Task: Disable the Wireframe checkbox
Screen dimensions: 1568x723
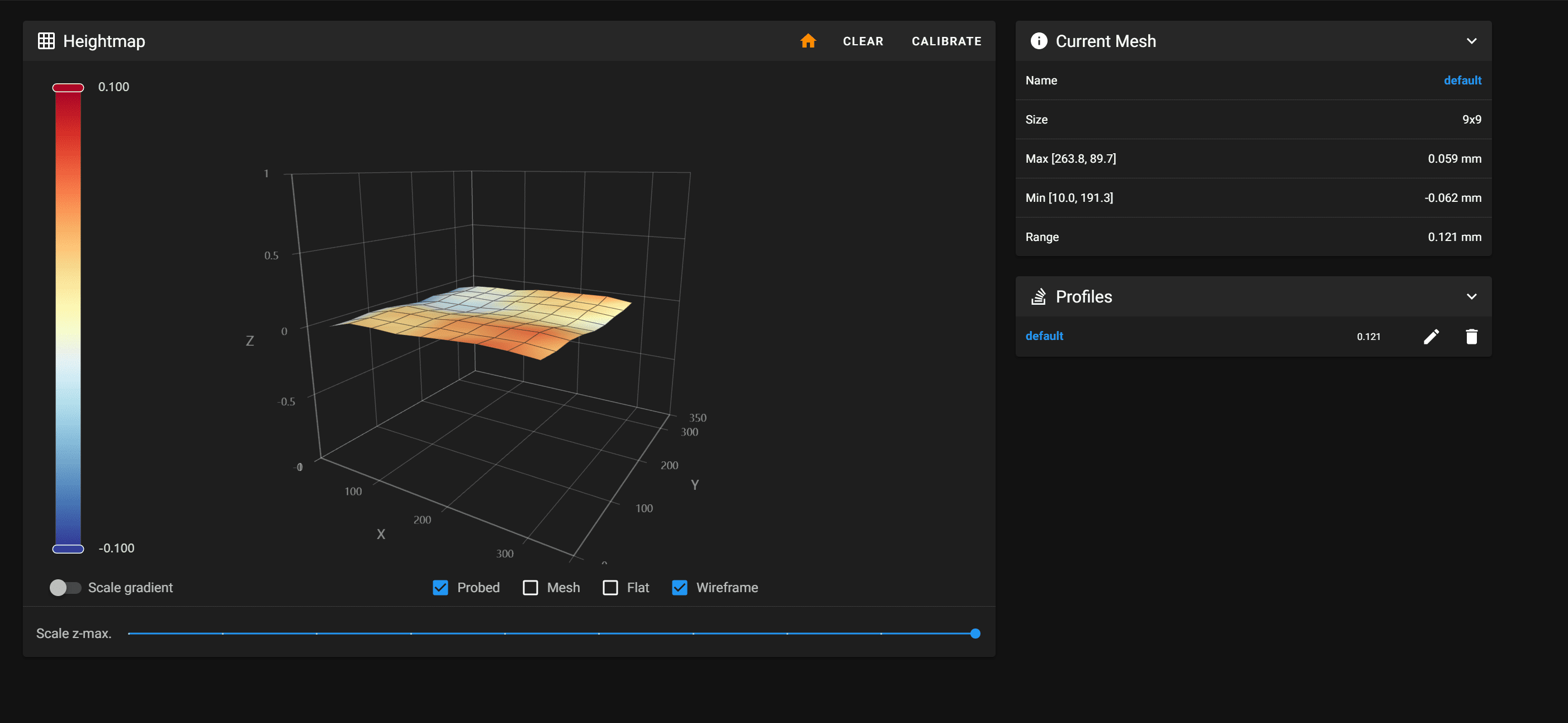Action: 679,588
